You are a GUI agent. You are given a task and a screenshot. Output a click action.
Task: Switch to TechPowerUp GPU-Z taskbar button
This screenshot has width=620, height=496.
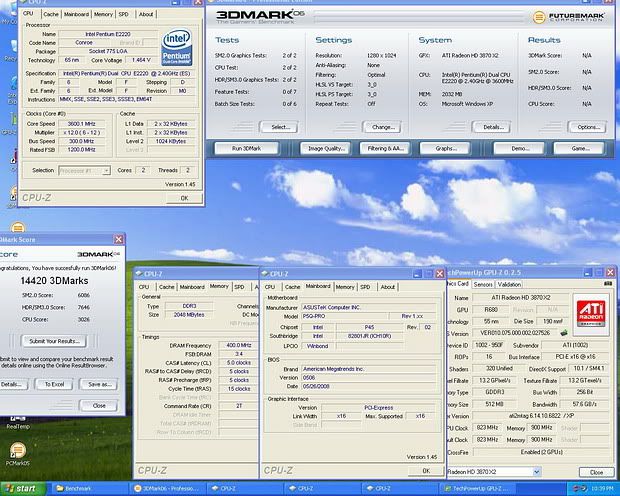478,489
